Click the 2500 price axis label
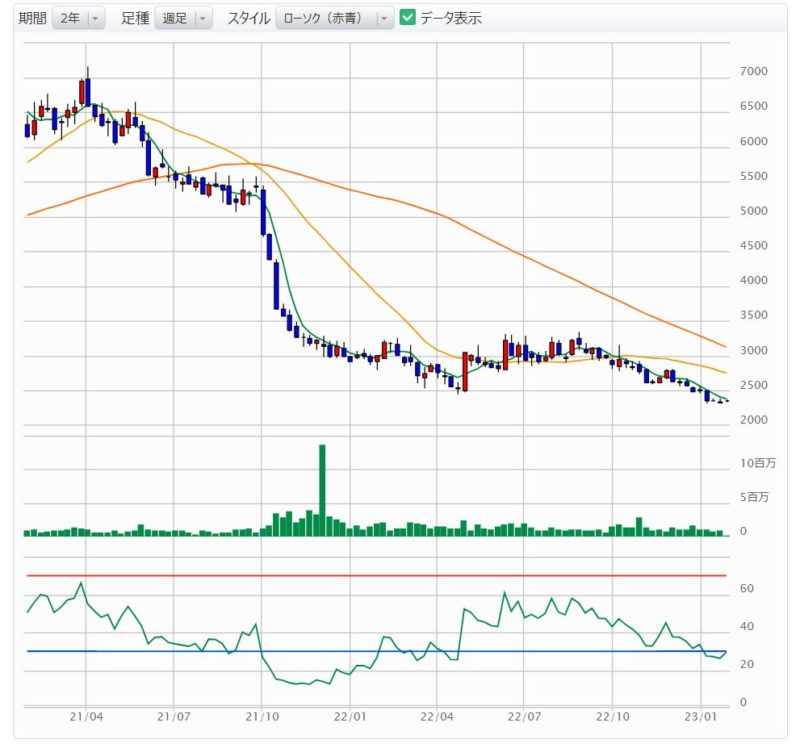The image size is (800, 752). pyautogui.click(x=754, y=385)
